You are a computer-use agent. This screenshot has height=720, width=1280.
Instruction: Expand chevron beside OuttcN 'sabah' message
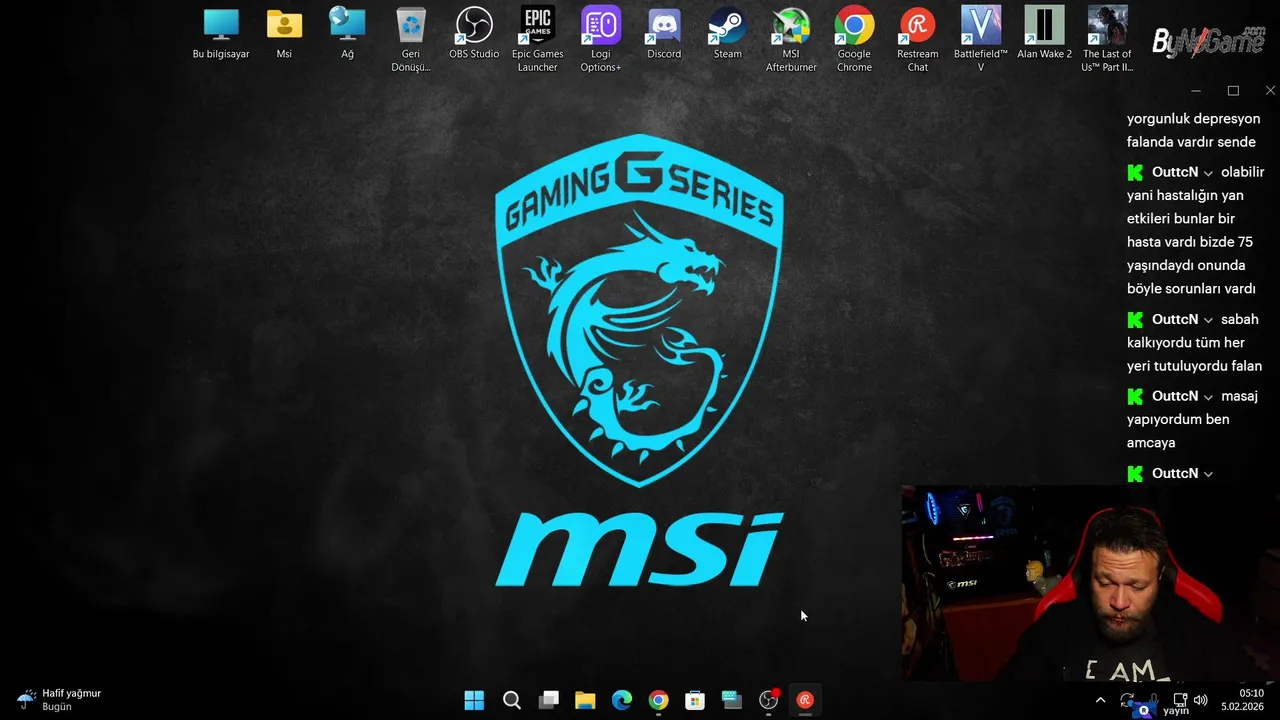pos(1208,320)
